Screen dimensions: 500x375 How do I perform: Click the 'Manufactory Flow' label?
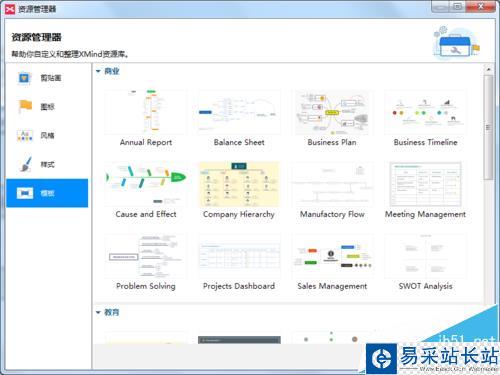pos(332,214)
